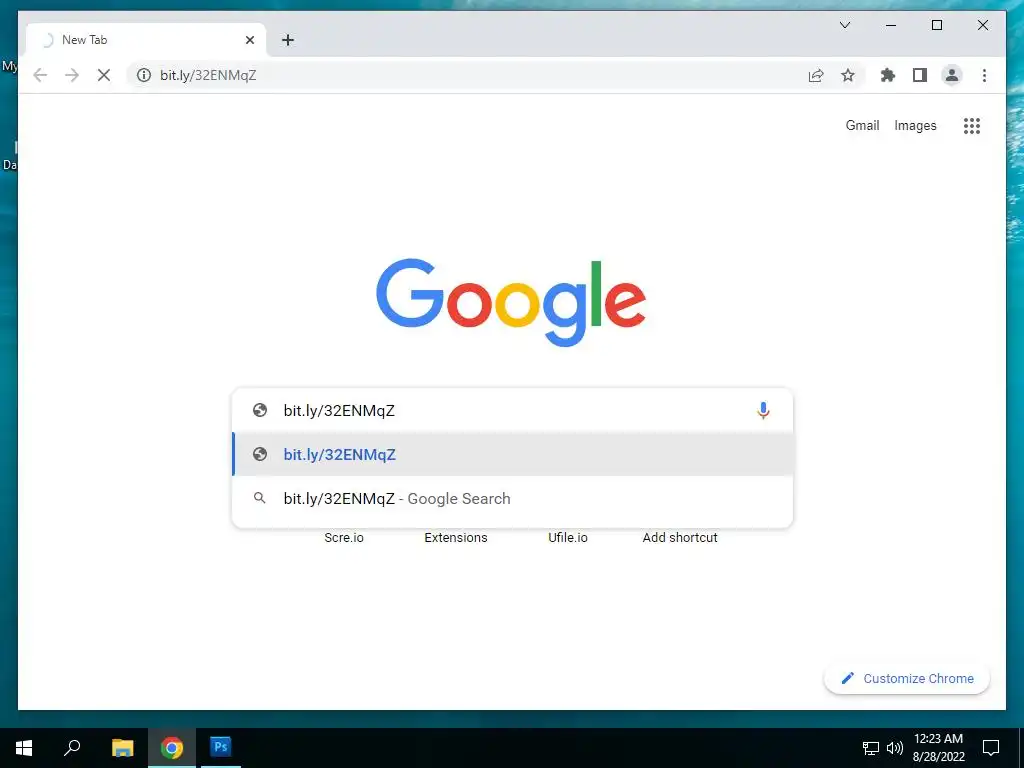Open the Extensions shortcut on the new tab page

pyautogui.click(x=456, y=537)
